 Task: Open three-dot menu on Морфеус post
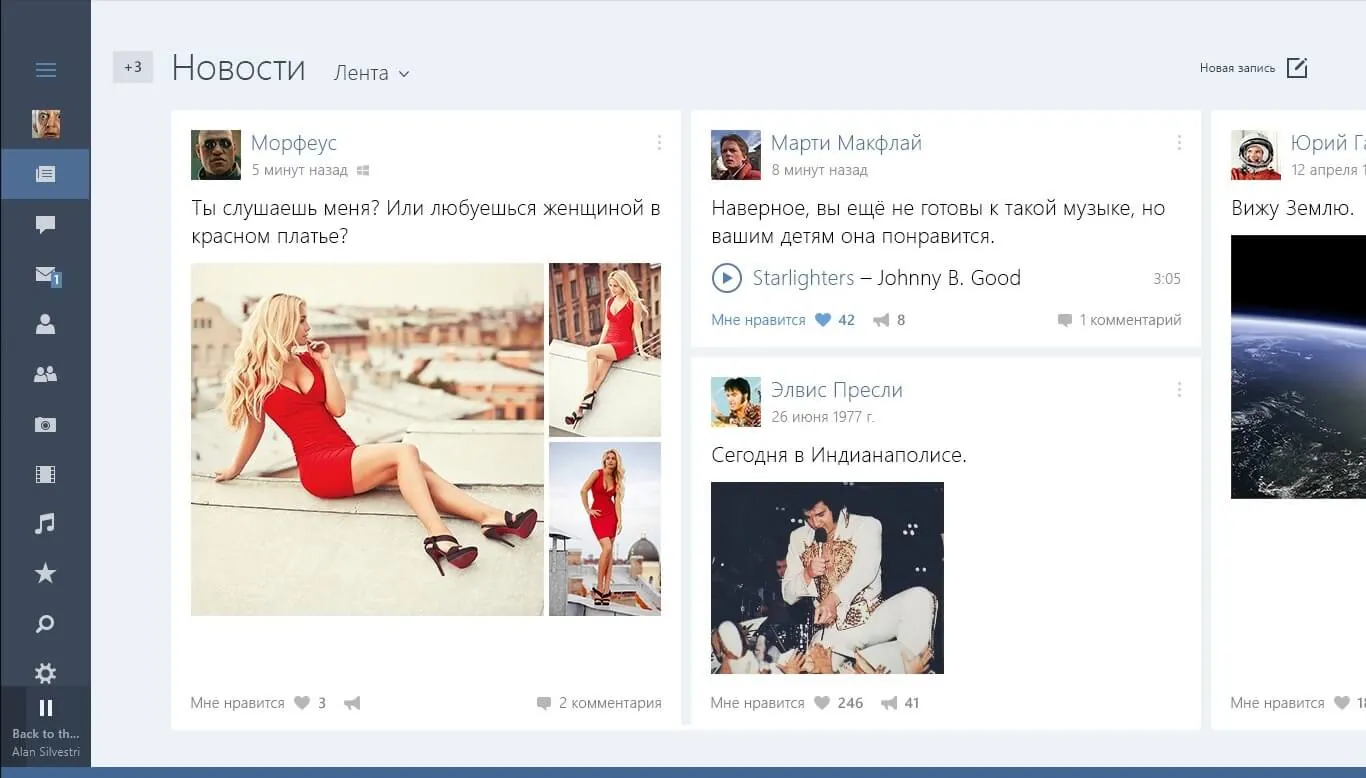pyautogui.click(x=659, y=143)
